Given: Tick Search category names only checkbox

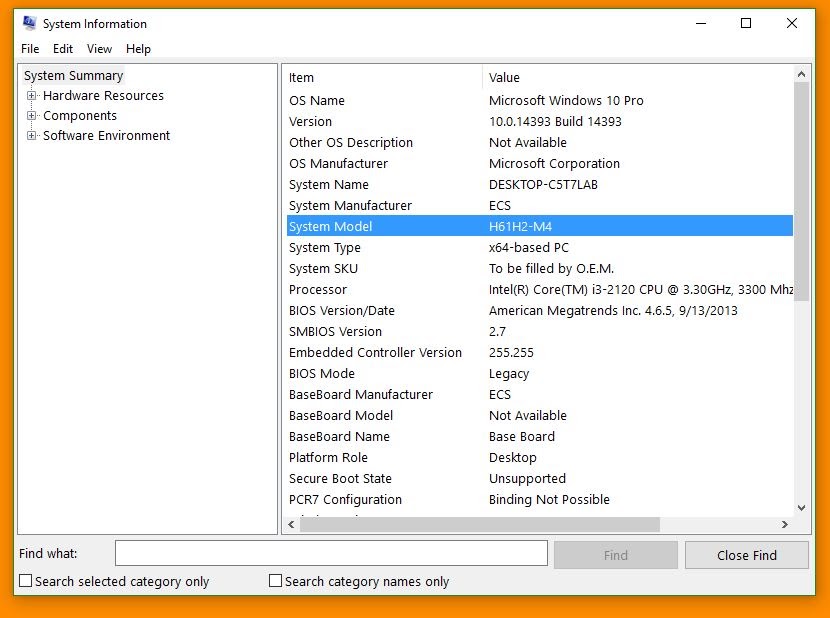Looking at the screenshot, I should point(275,581).
